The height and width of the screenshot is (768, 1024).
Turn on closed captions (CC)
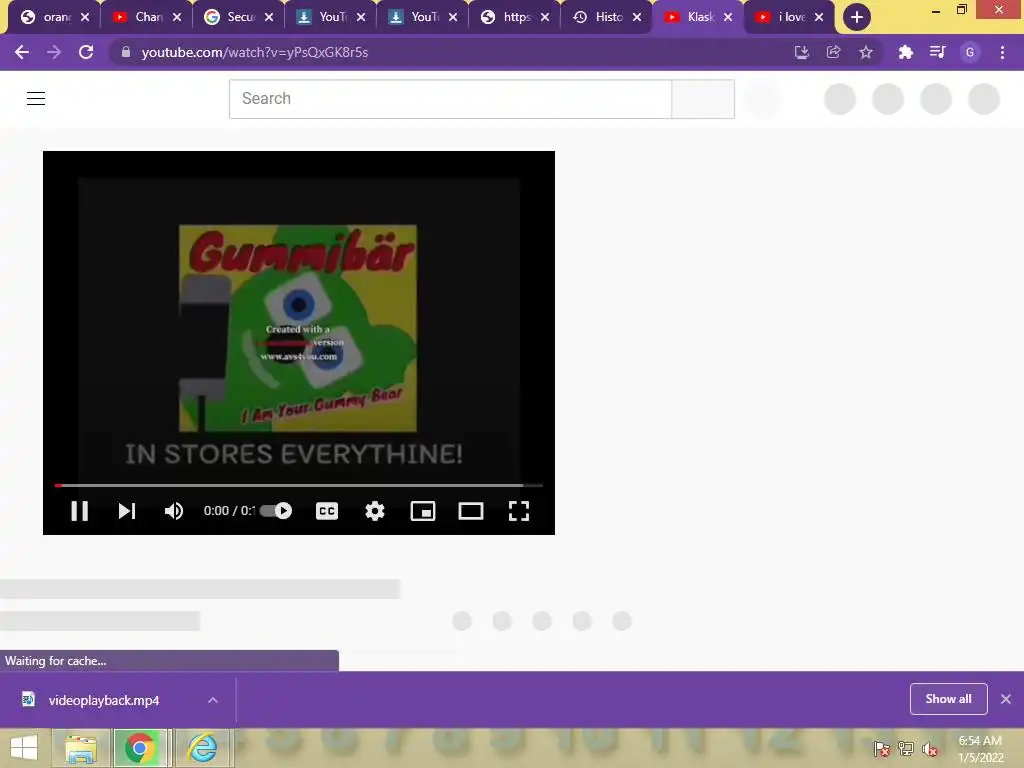click(x=327, y=511)
